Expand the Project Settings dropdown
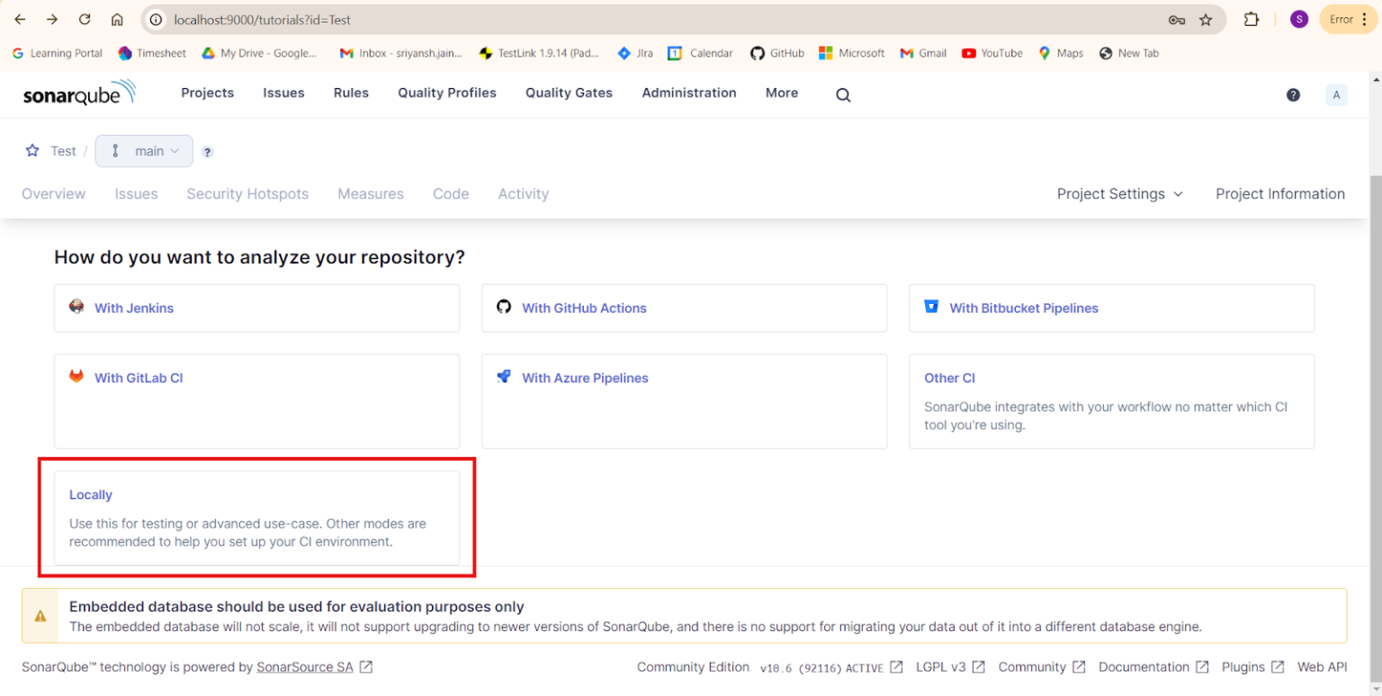Screen dimensions: 1382x696 click(x=1119, y=193)
